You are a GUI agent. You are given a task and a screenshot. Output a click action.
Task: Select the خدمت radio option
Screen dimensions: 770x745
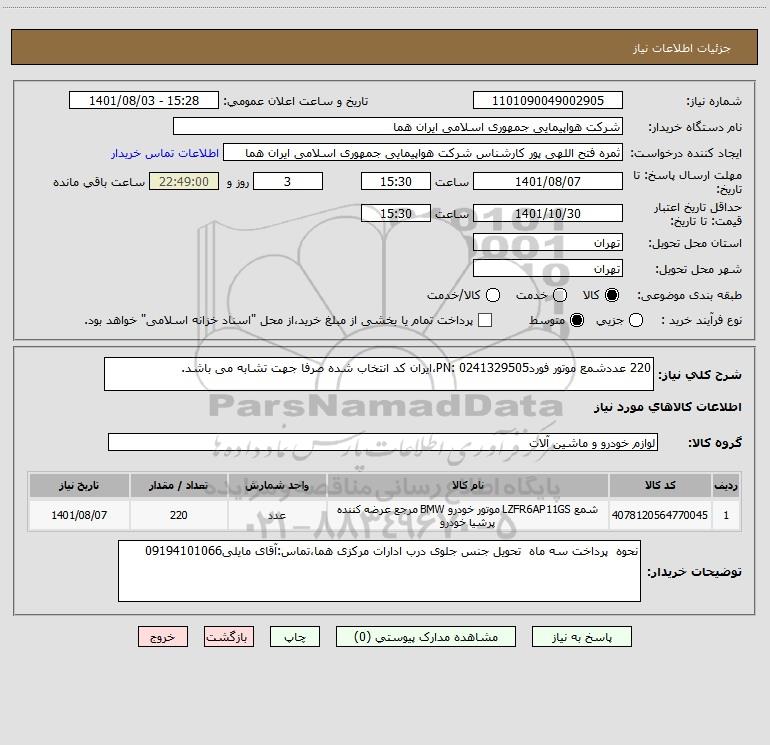point(560,295)
